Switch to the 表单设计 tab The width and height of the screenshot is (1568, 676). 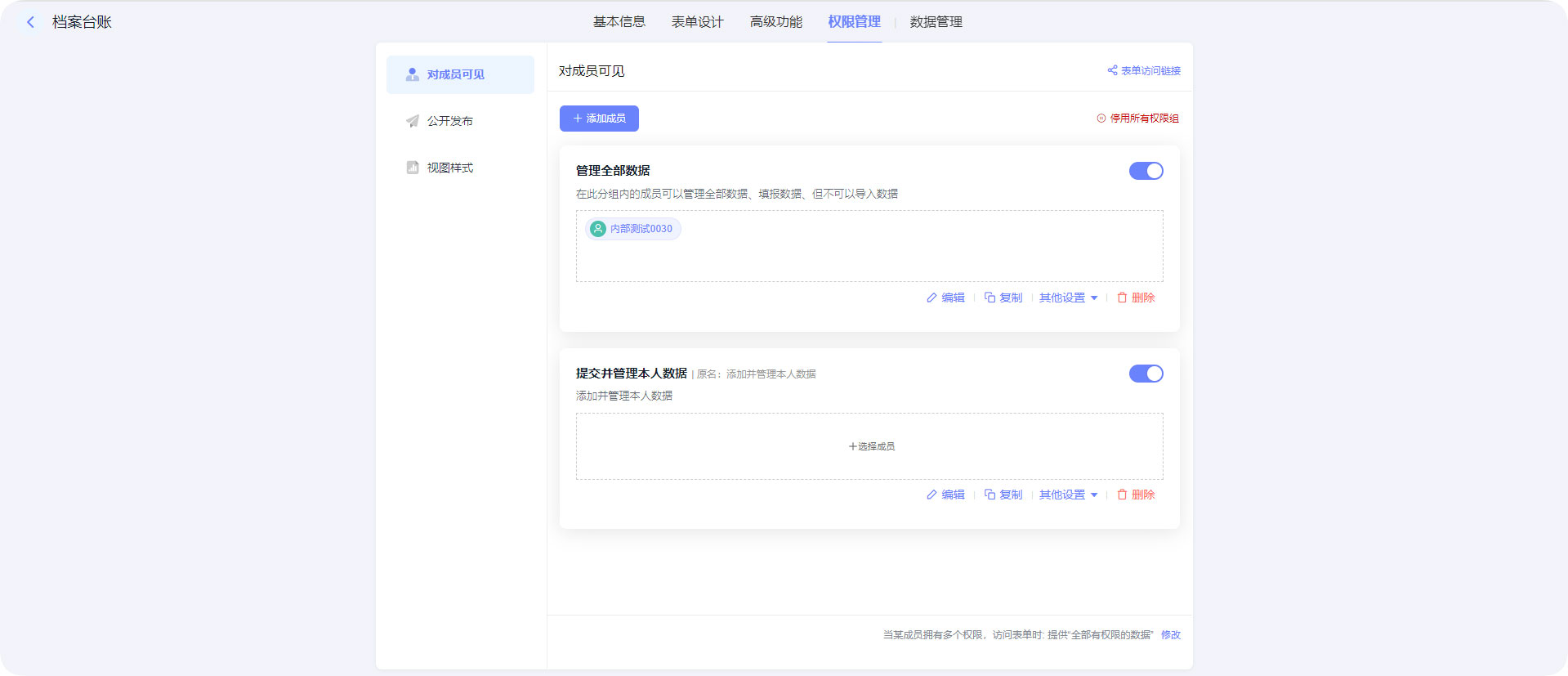coord(697,22)
